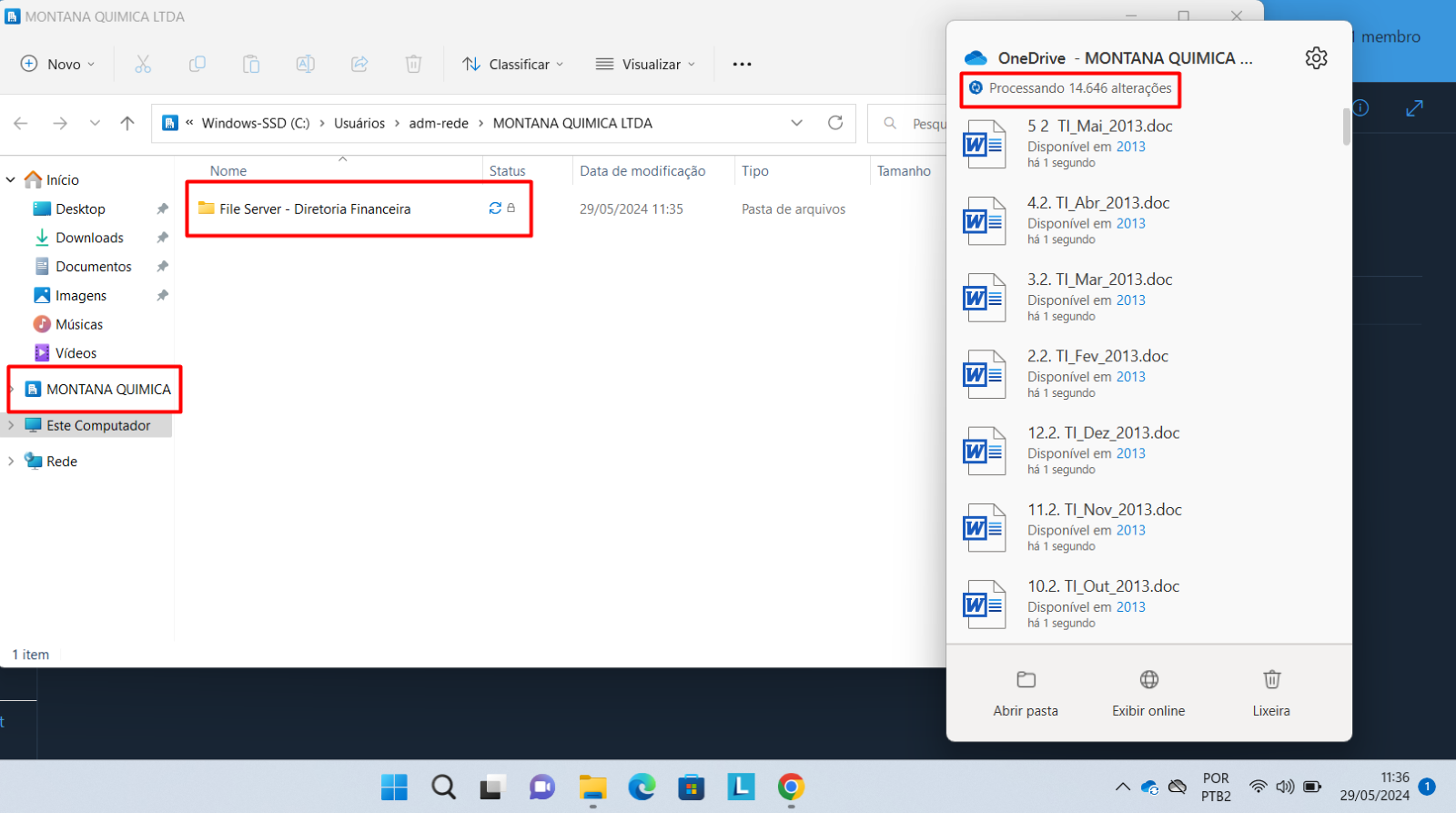Open Downloads in the sidebar
Viewport: 1456px width, 813px height.
pos(89,238)
